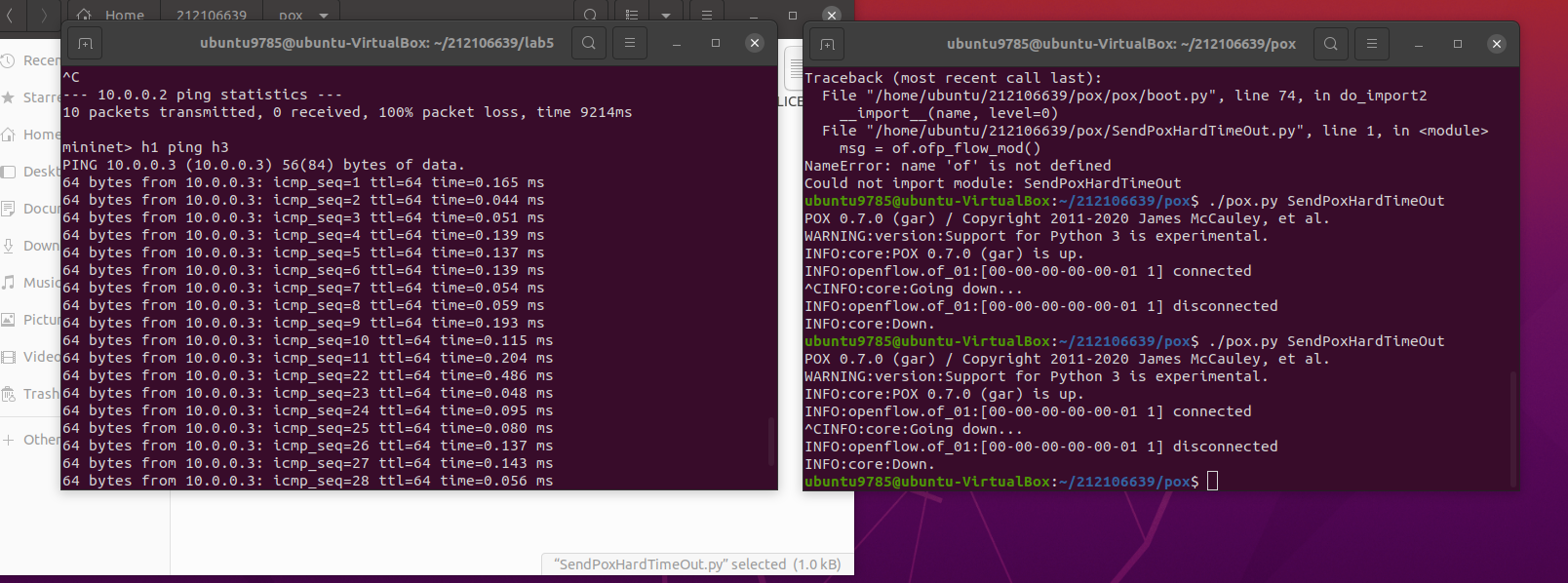Screen dimensions: 1568x583
Task: Click the "mininet> h1 ping h3" line
Action: coord(145,147)
